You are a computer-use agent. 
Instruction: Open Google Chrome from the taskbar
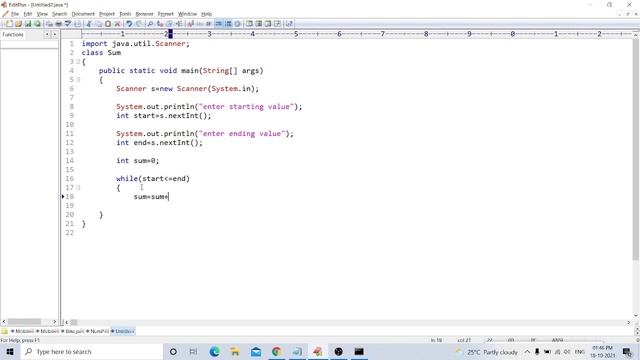(x=276, y=351)
